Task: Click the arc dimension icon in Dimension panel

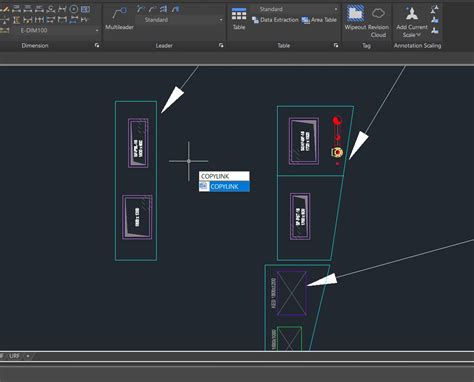Action: (x=51, y=9)
